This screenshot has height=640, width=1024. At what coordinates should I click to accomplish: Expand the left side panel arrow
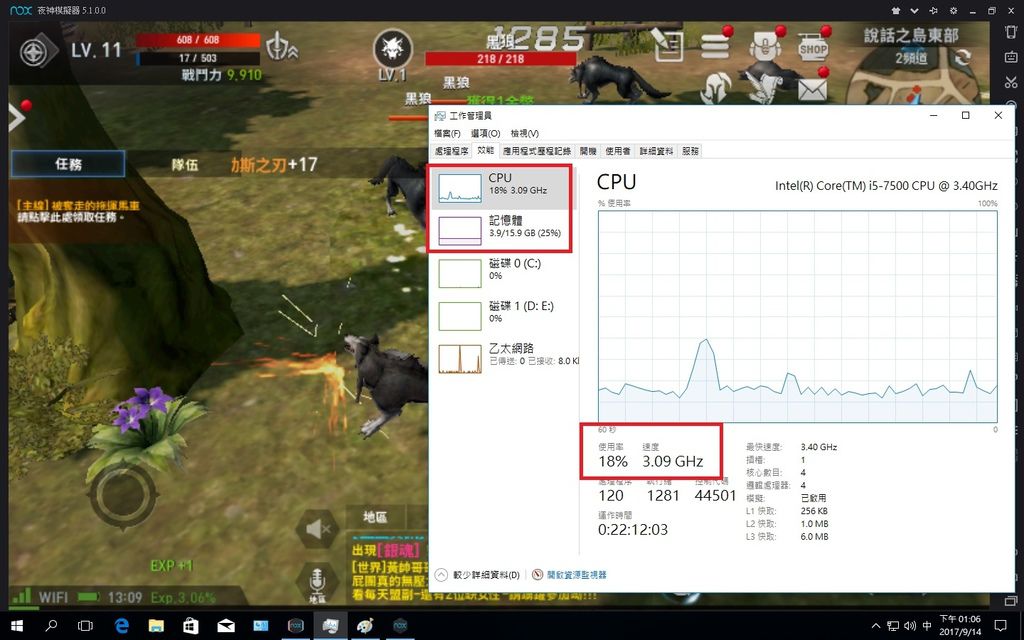(x=16, y=118)
